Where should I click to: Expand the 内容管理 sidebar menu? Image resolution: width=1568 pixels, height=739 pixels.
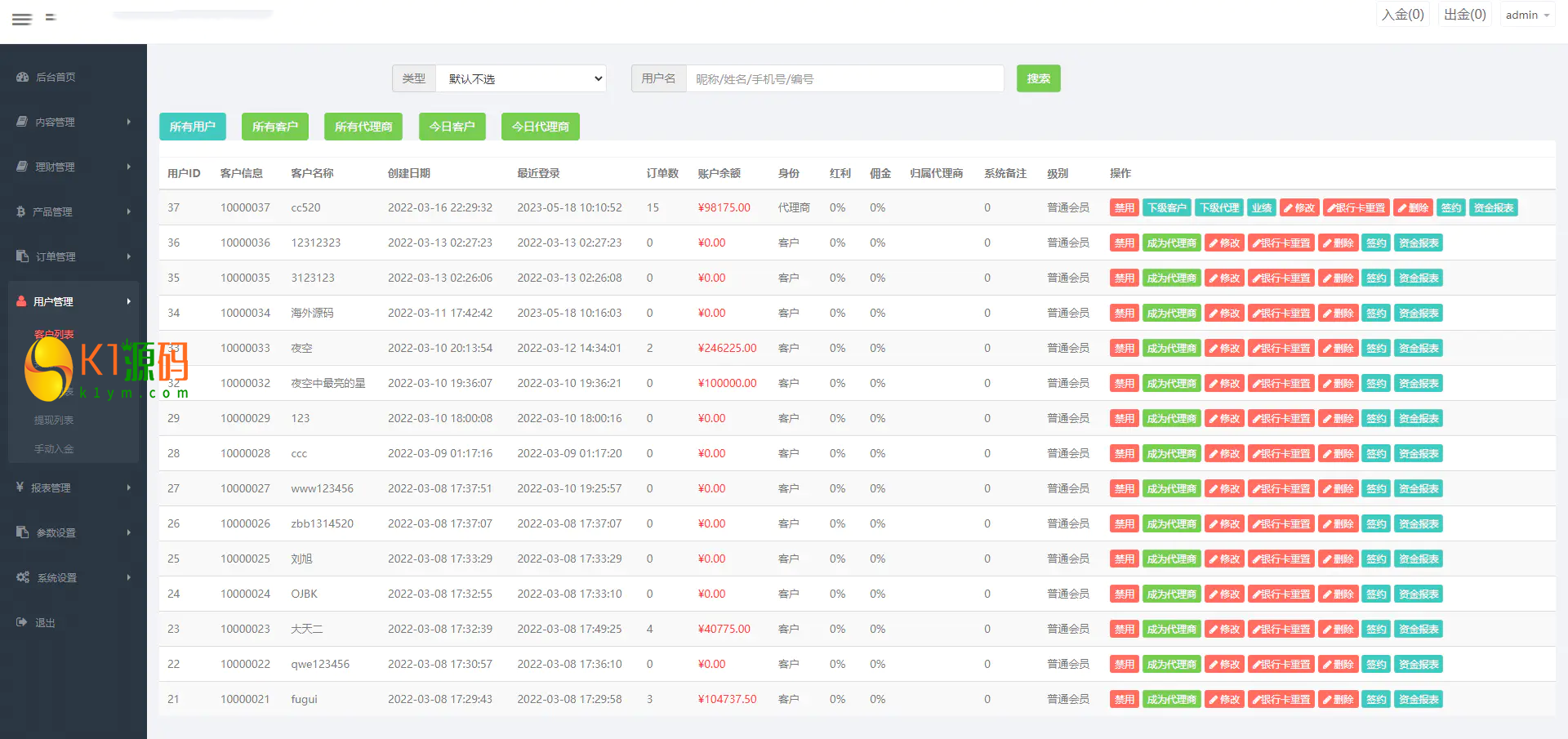click(x=55, y=122)
